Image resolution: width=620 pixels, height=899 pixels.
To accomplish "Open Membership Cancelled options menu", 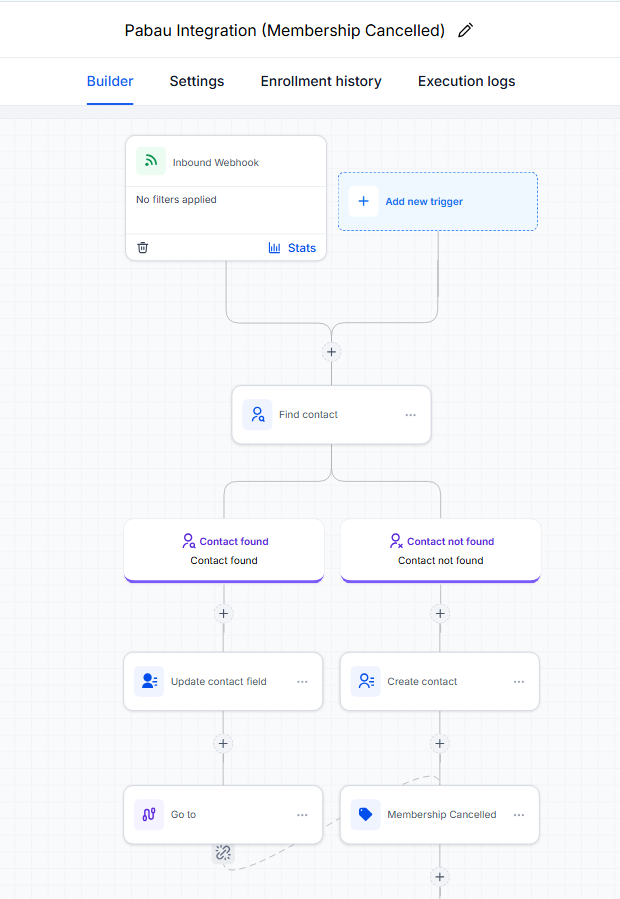I will (519, 815).
